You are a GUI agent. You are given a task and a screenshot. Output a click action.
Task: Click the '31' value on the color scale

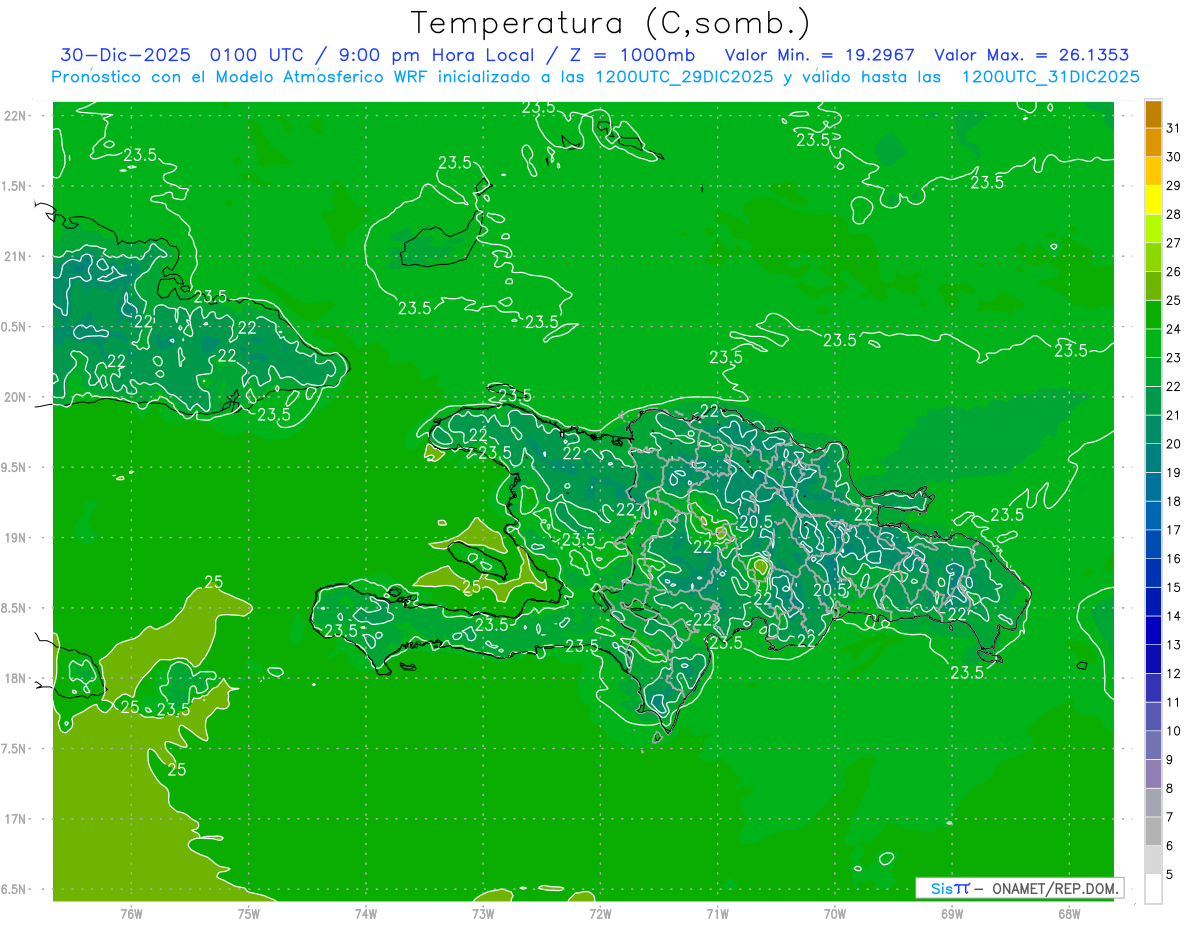[x=1173, y=128]
